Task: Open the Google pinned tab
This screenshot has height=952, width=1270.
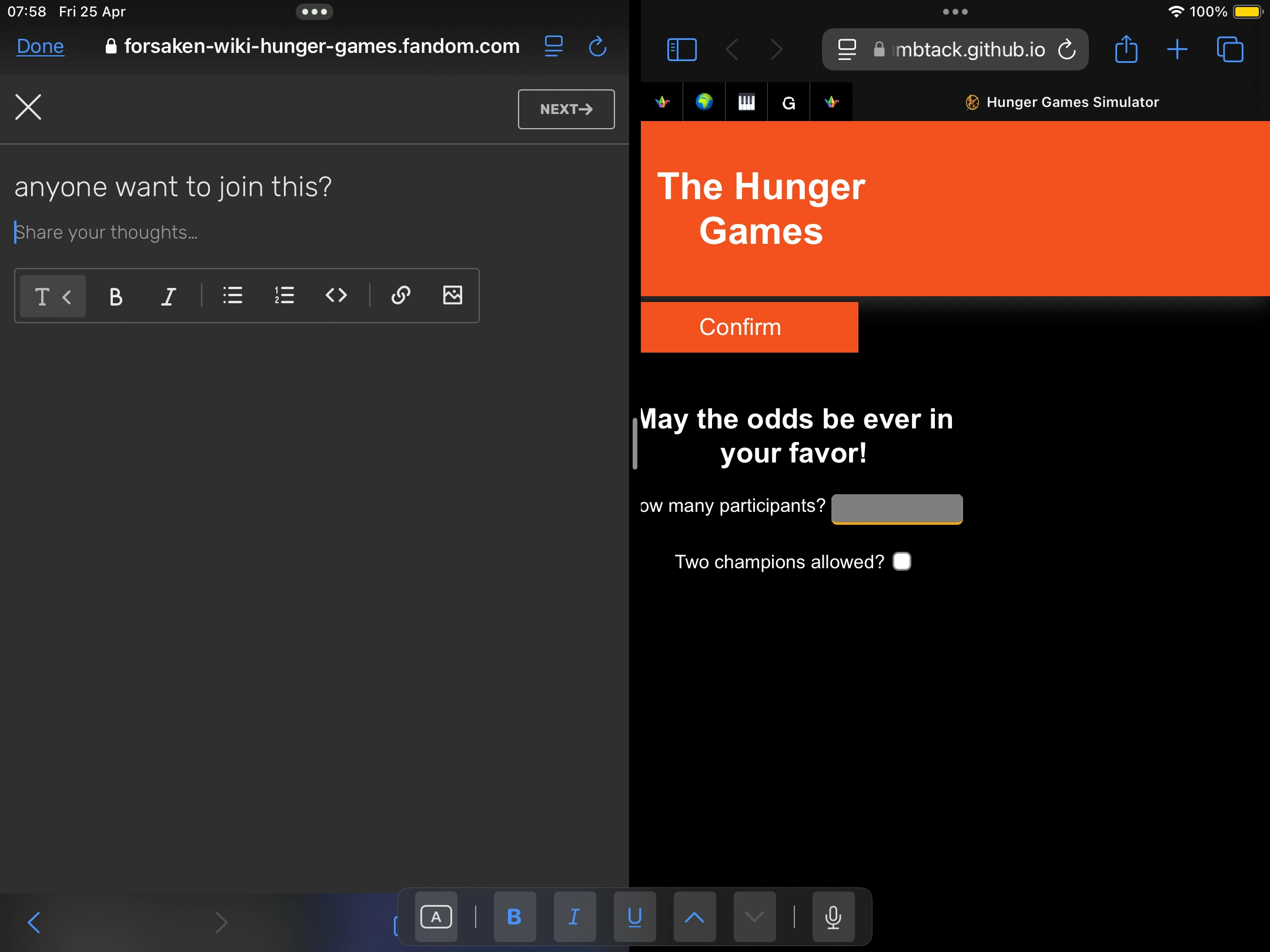Action: tap(788, 103)
